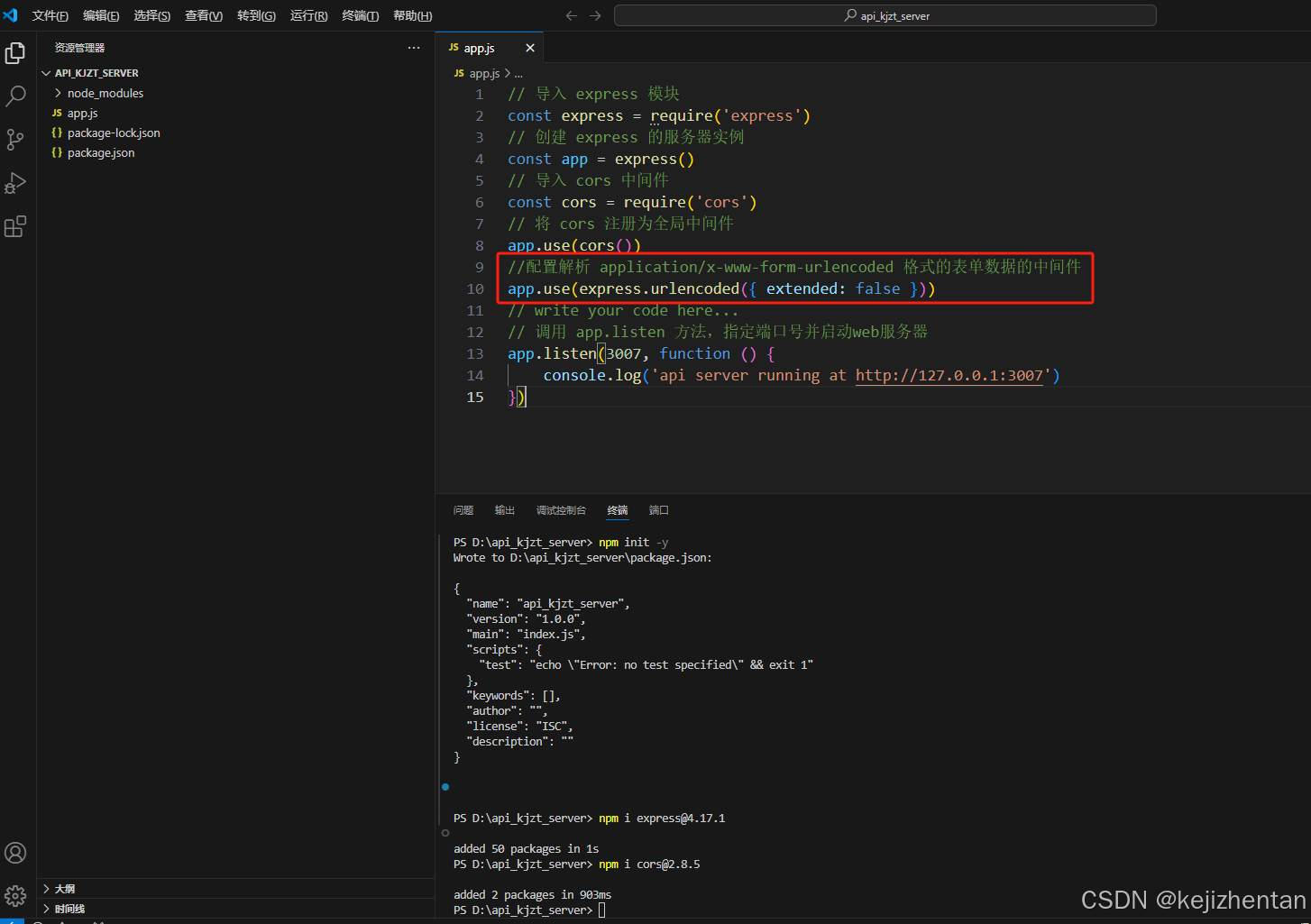Go back with the left arrow
The image size is (1311, 924).
tap(571, 15)
